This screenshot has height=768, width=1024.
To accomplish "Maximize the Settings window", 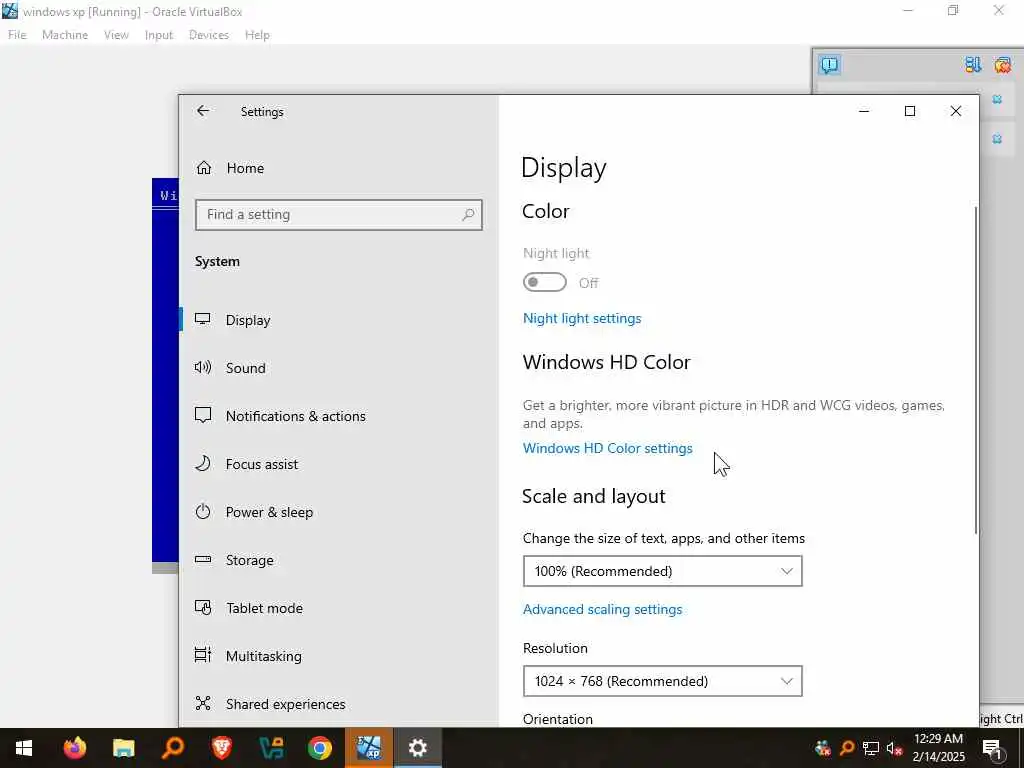I will pos(910,111).
